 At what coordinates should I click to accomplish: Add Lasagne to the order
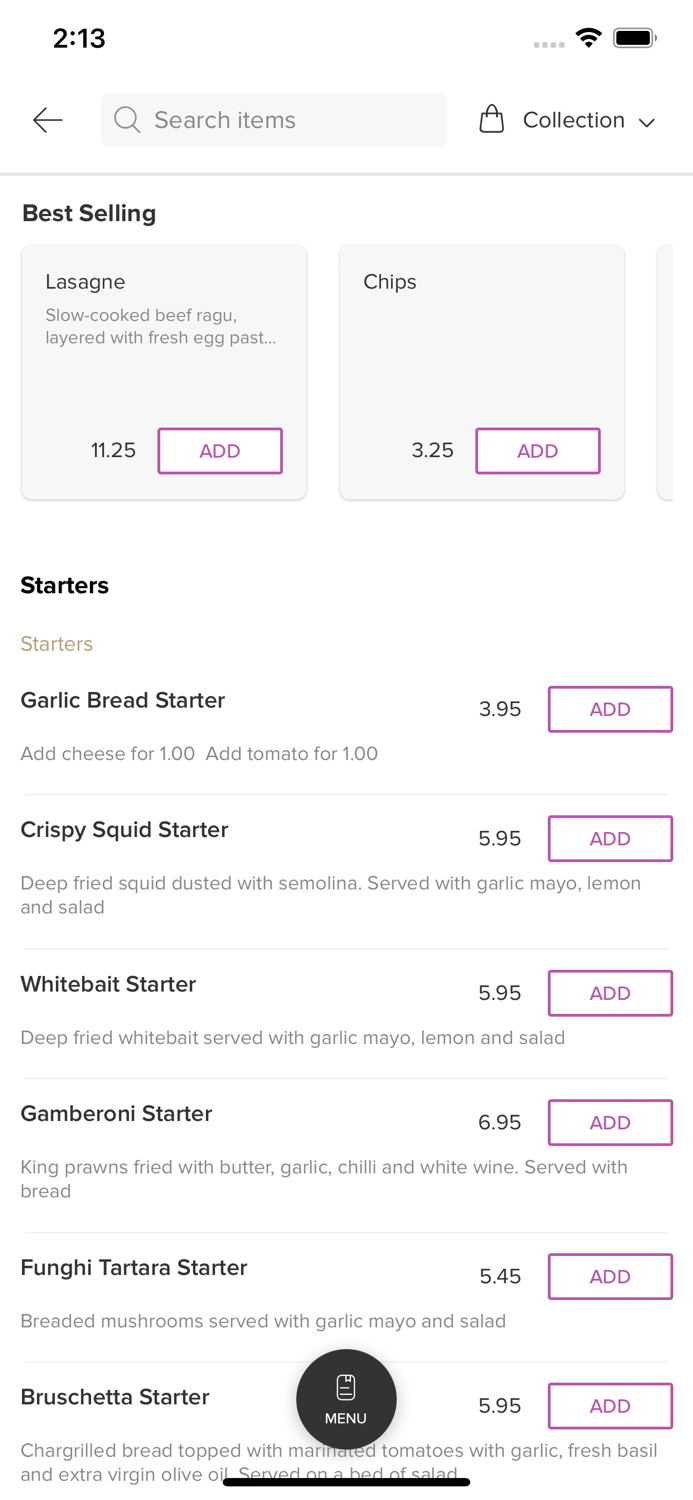click(x=220, y=451)
